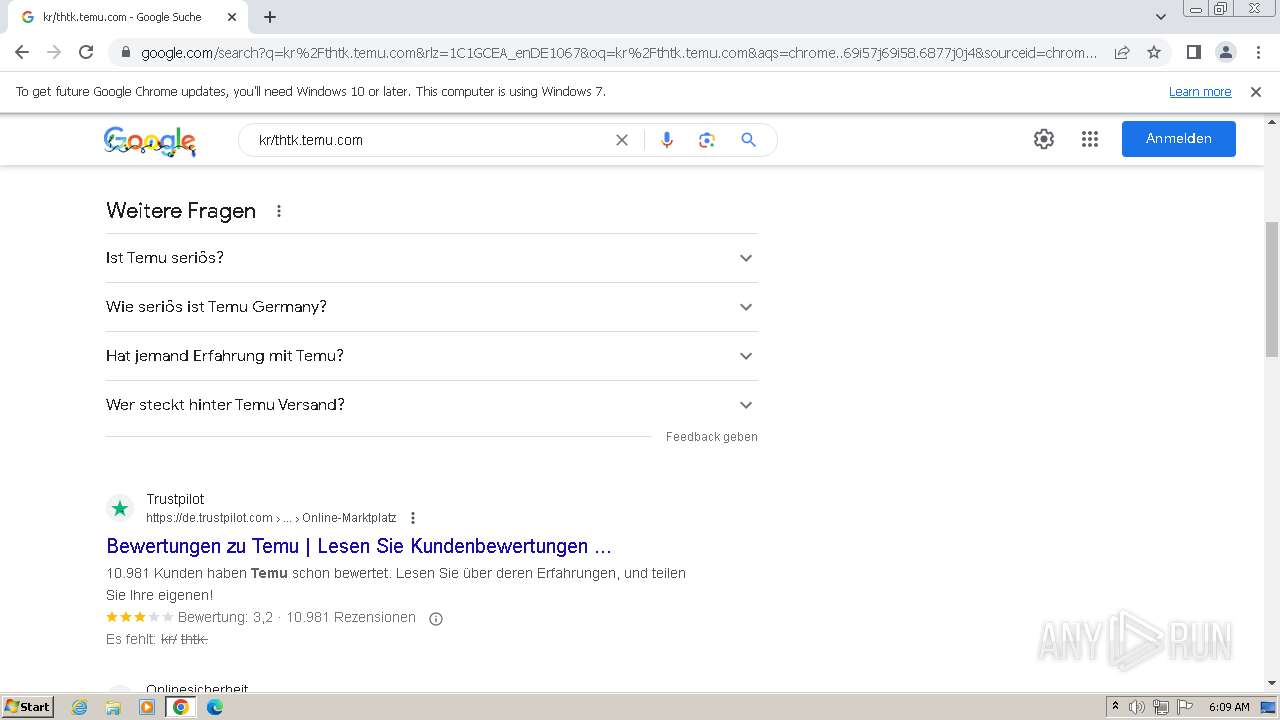Open the Chrome profile avatar

(x=1226, y=53)
